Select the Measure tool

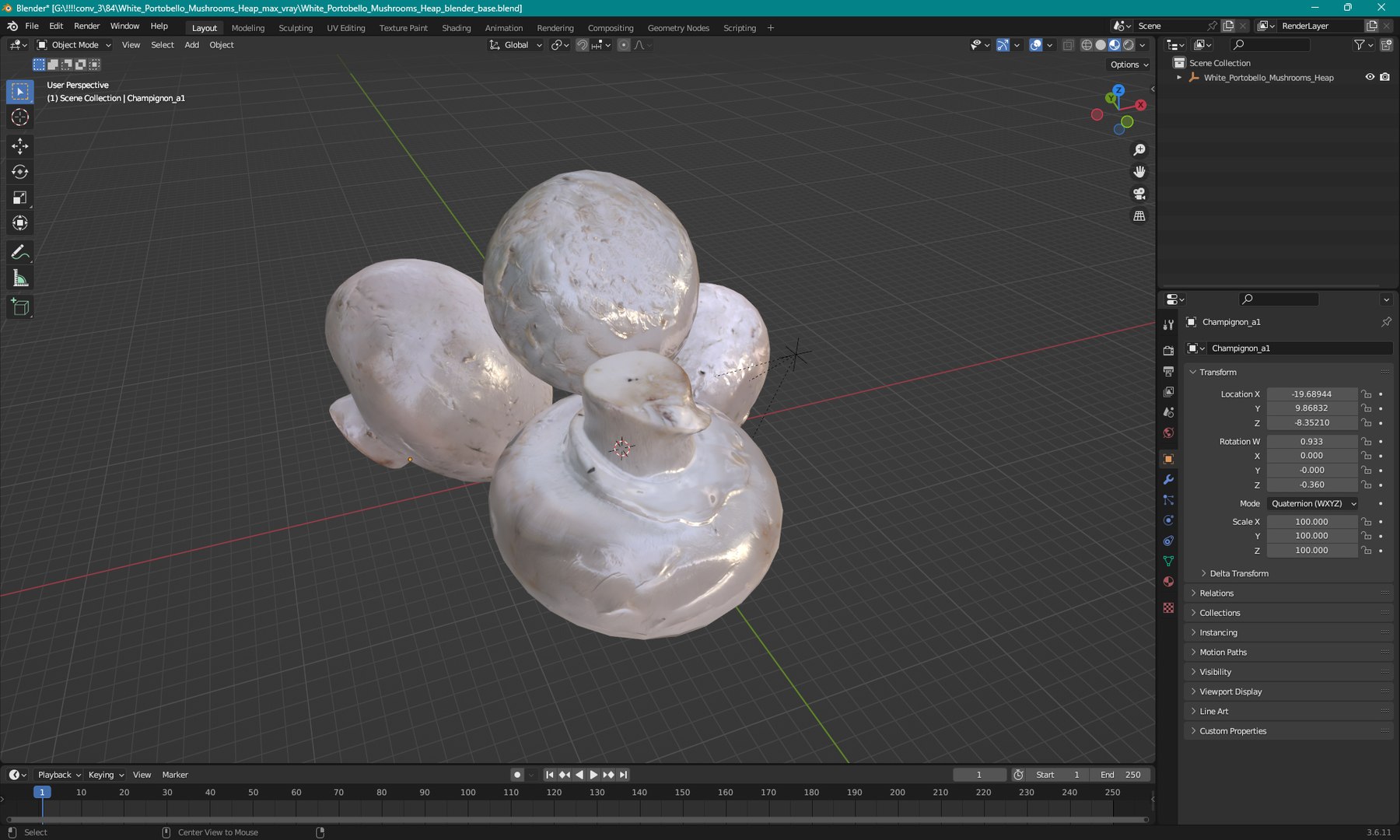click(x=20, y=278)
